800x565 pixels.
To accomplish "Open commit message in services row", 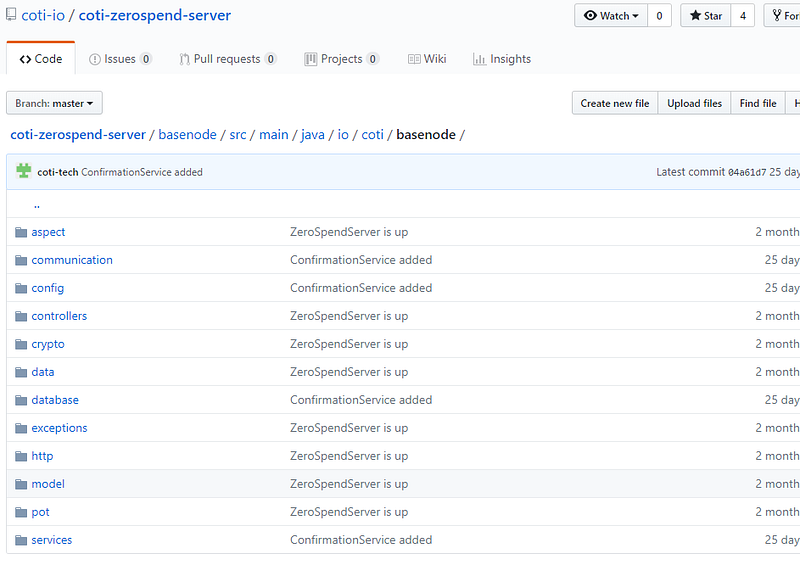I will [361, 540].
